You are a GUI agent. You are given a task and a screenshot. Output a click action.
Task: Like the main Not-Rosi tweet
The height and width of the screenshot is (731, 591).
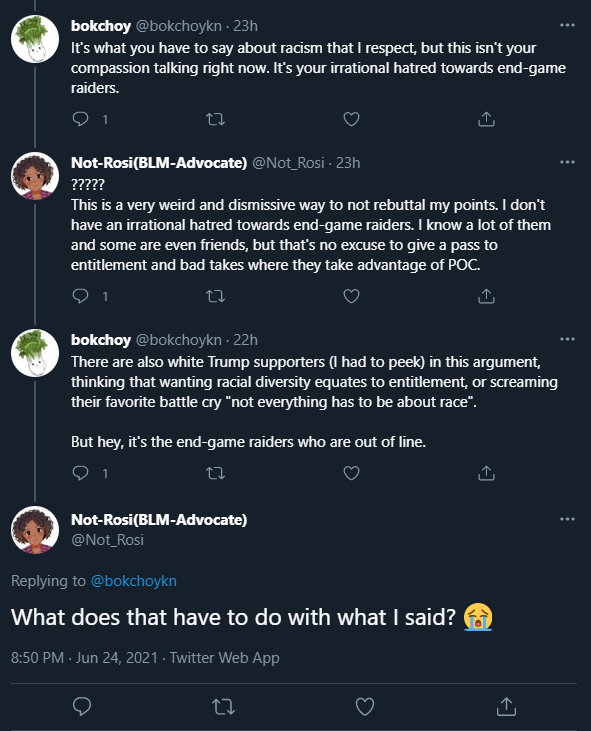(364, 707)
